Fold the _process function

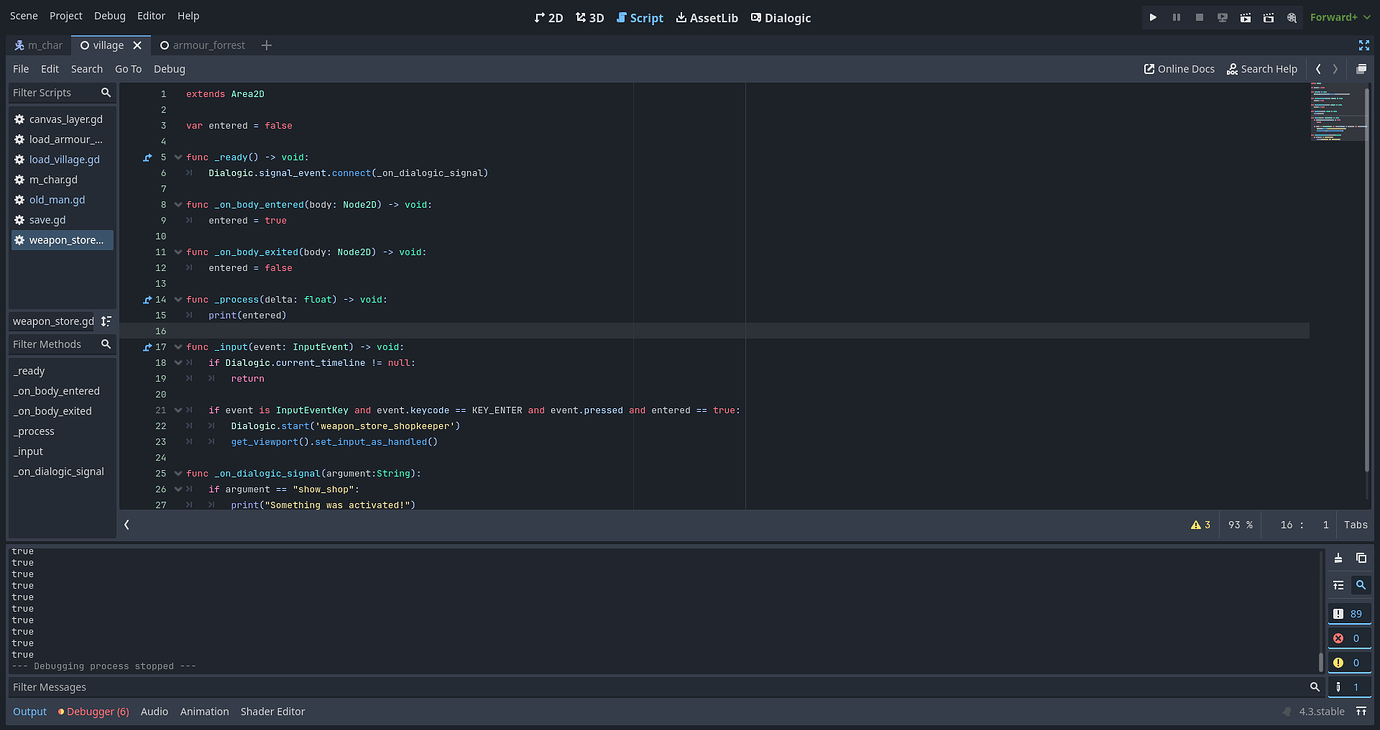point(178,300)
